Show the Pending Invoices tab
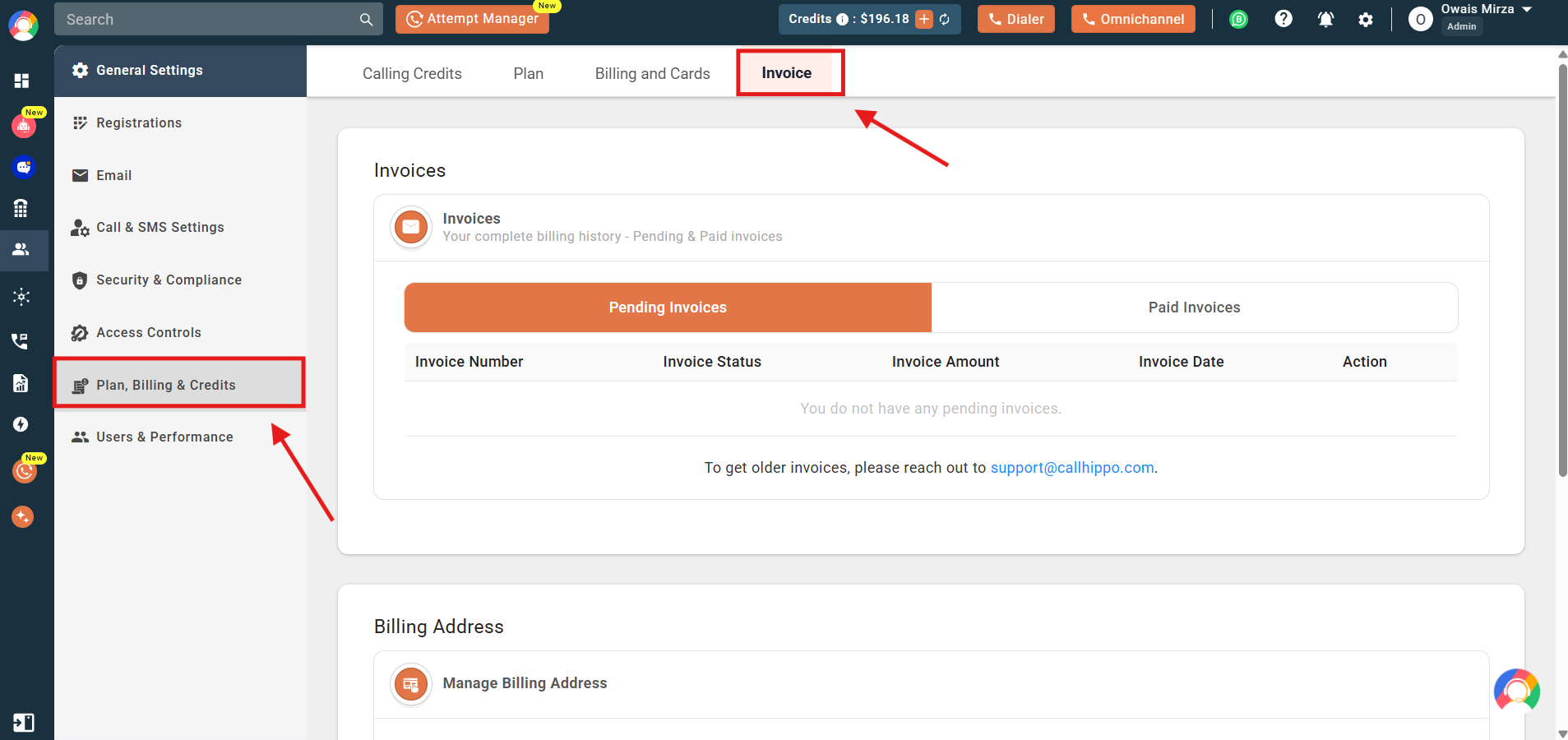Image resolution: width=1568 pixels, height=740 pixels. [x=668, y=308]
